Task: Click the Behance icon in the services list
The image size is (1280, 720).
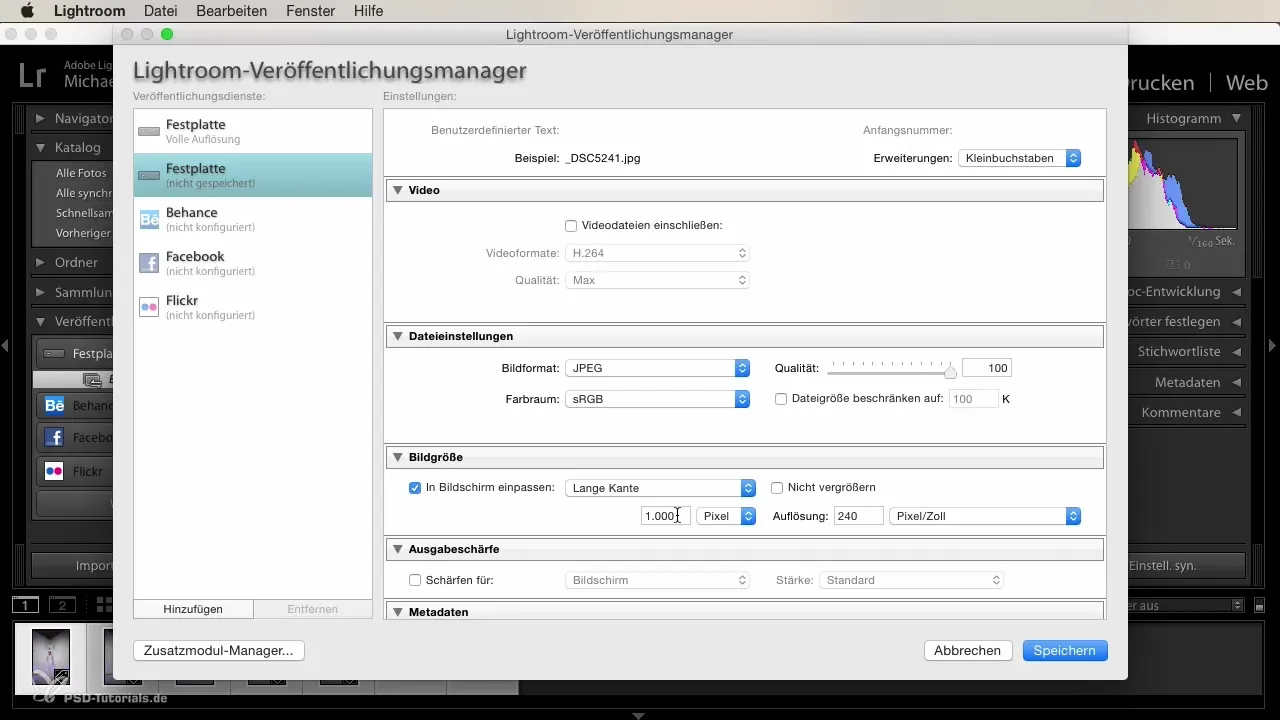Action: (x=149, y=219)
